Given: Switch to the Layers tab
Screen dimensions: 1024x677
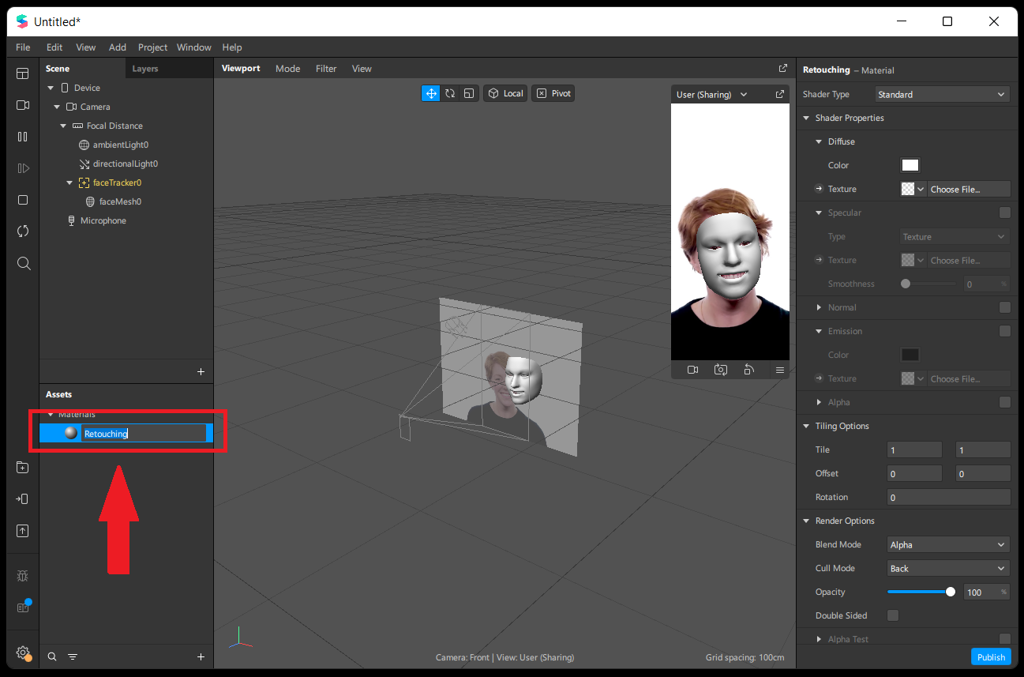Looking at the screenshot, I should pyautogui.click(x=145, y=69).
